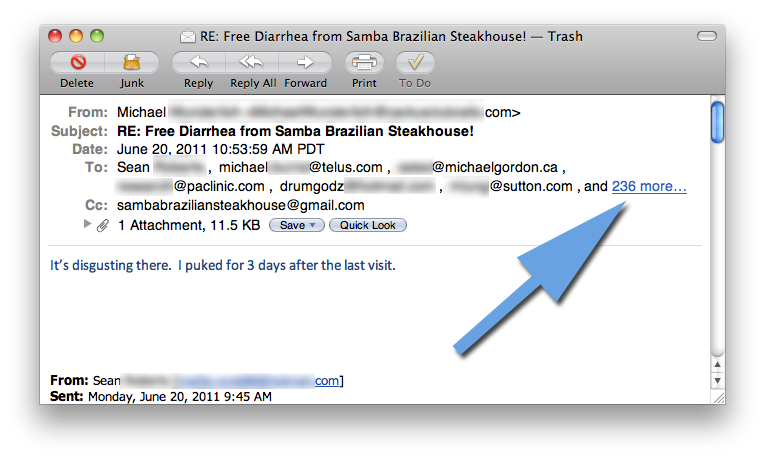Mark message as To Do
Image resolution: width=765 pixels, height=459 pixels.
point(415,62)
